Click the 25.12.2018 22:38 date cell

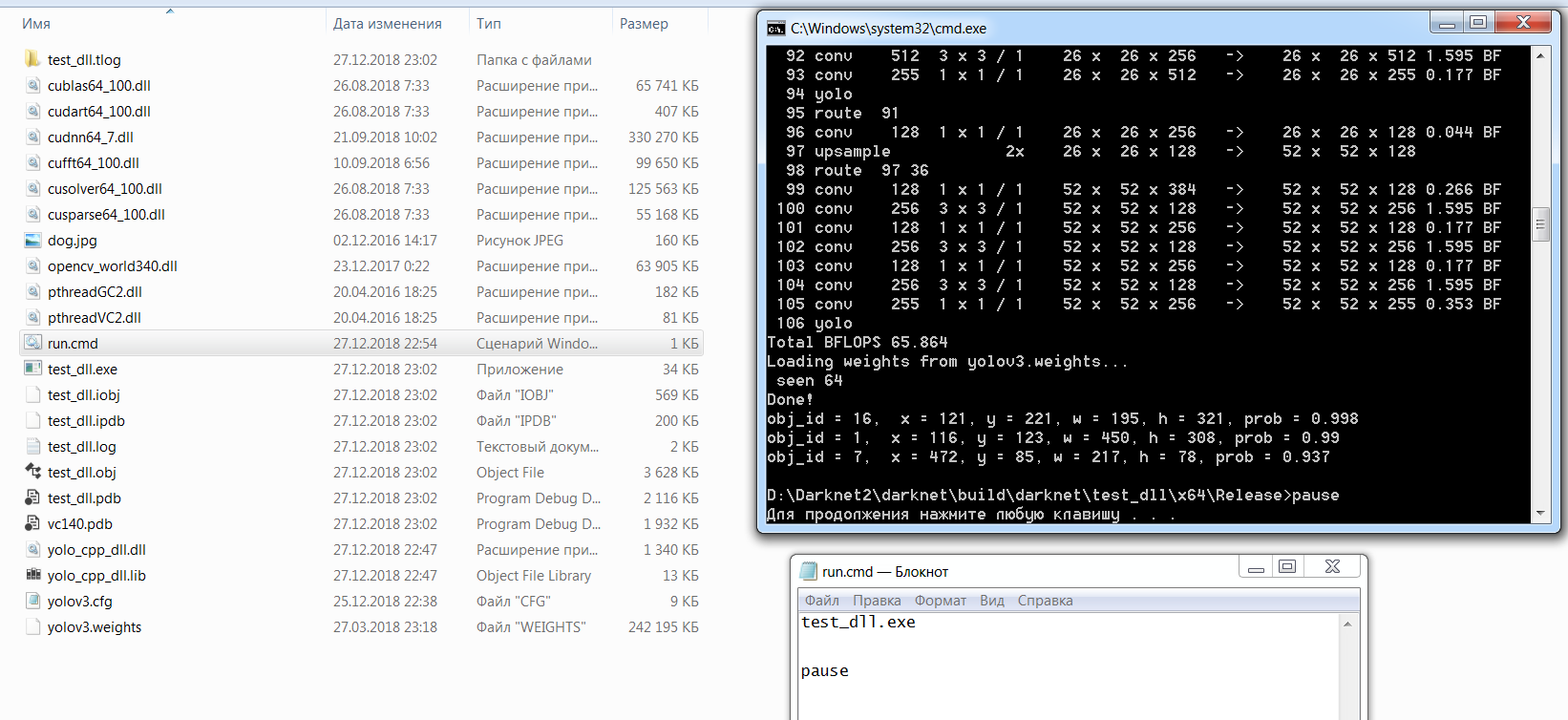(385, 602)
